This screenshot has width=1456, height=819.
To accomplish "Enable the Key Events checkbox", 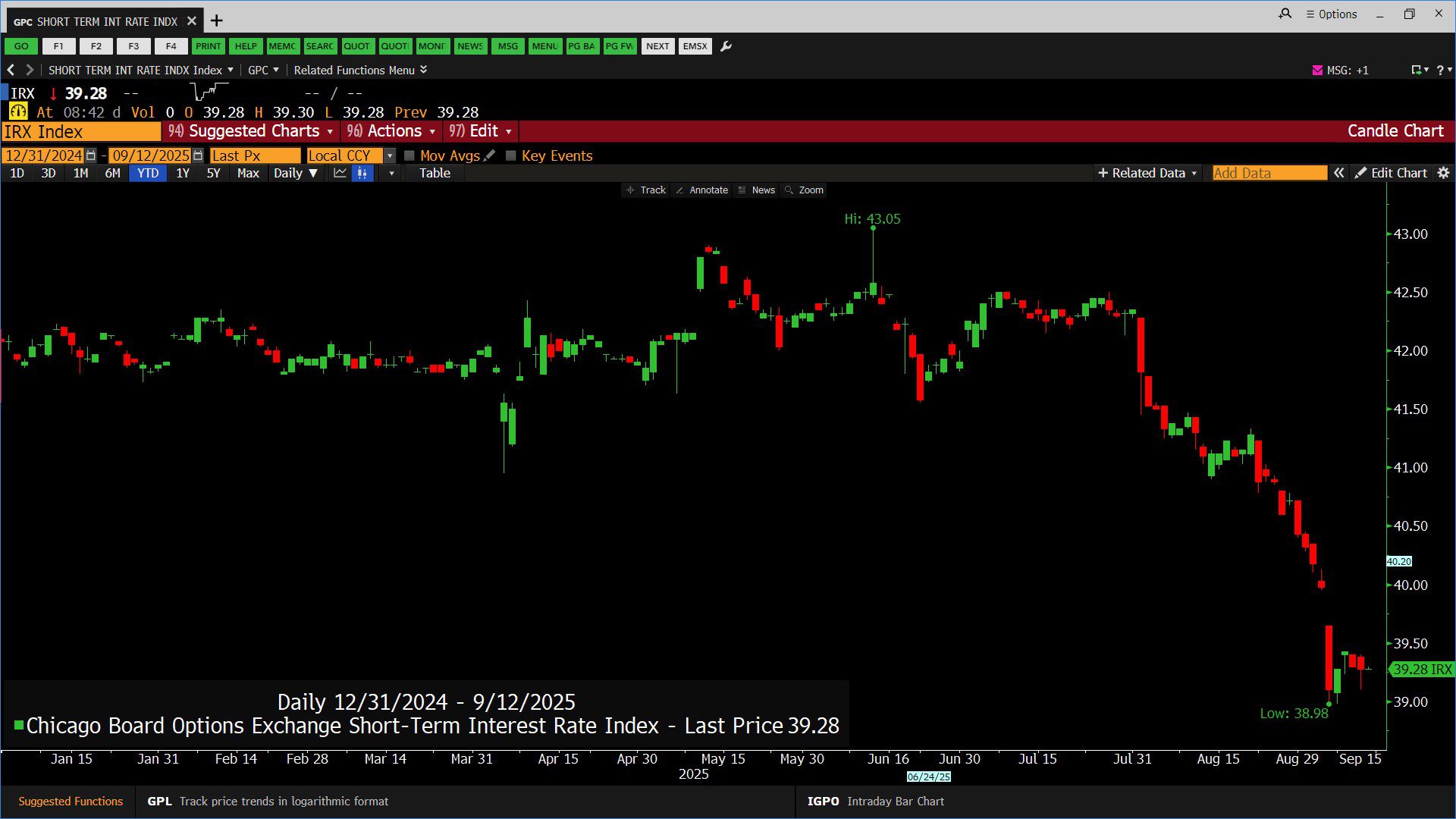I will click(x=511, y=155).
